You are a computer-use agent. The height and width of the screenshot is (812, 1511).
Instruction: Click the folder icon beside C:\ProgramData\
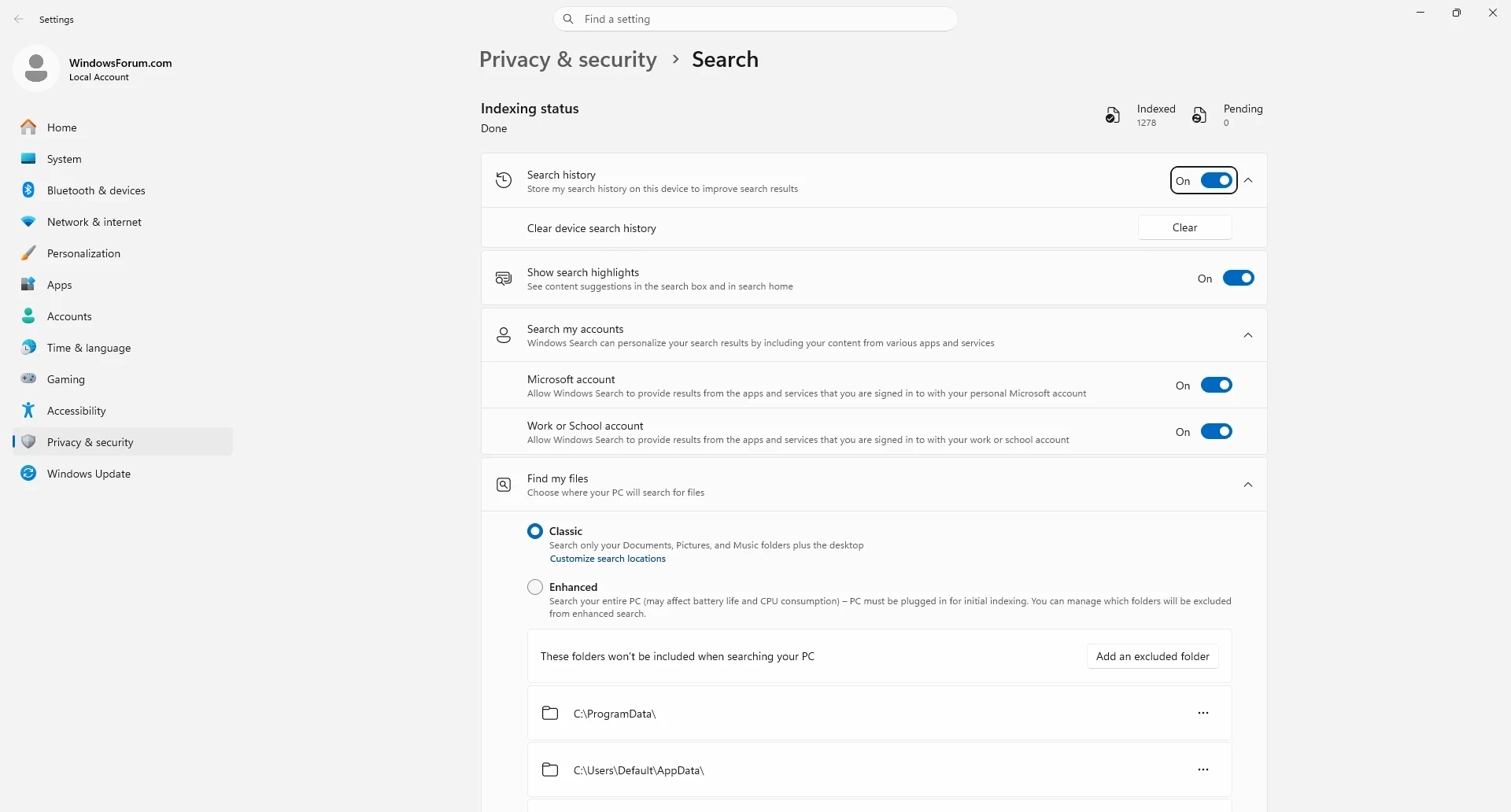(550, 713)
